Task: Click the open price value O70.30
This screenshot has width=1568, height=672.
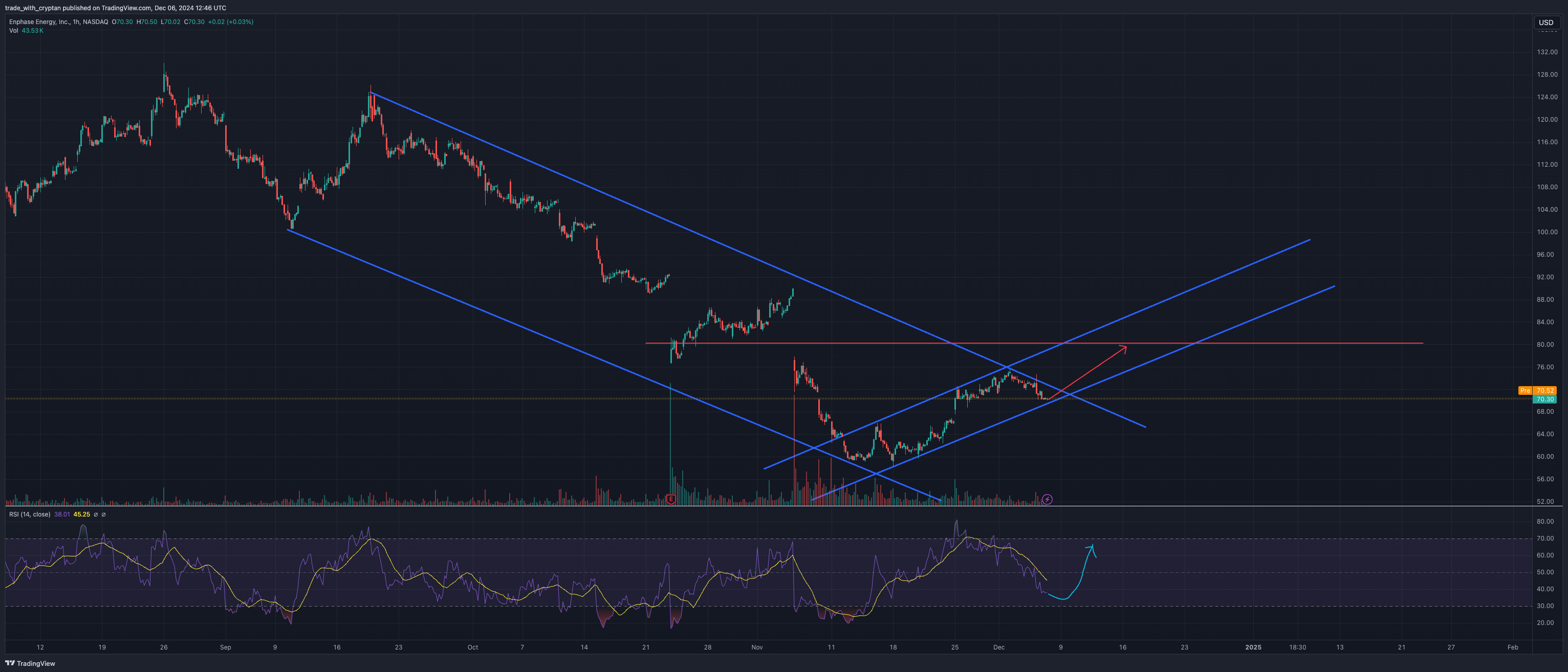Action: pyautogui.click(x=122, y=22)
